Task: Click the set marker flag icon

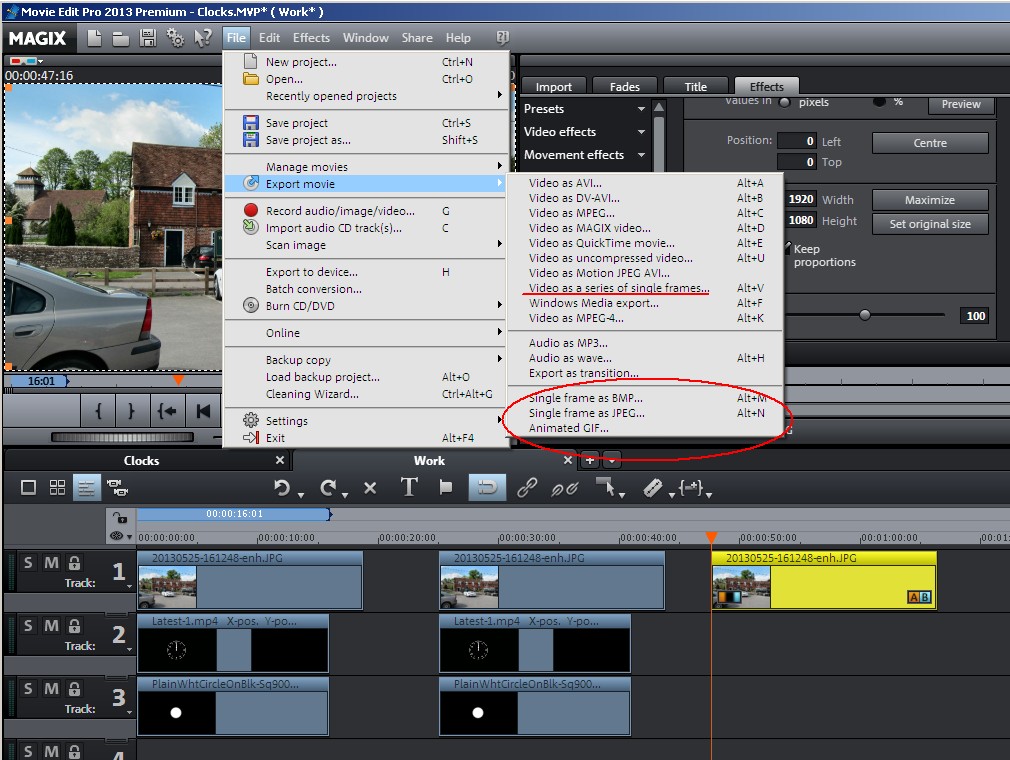Action: (446, 488)
